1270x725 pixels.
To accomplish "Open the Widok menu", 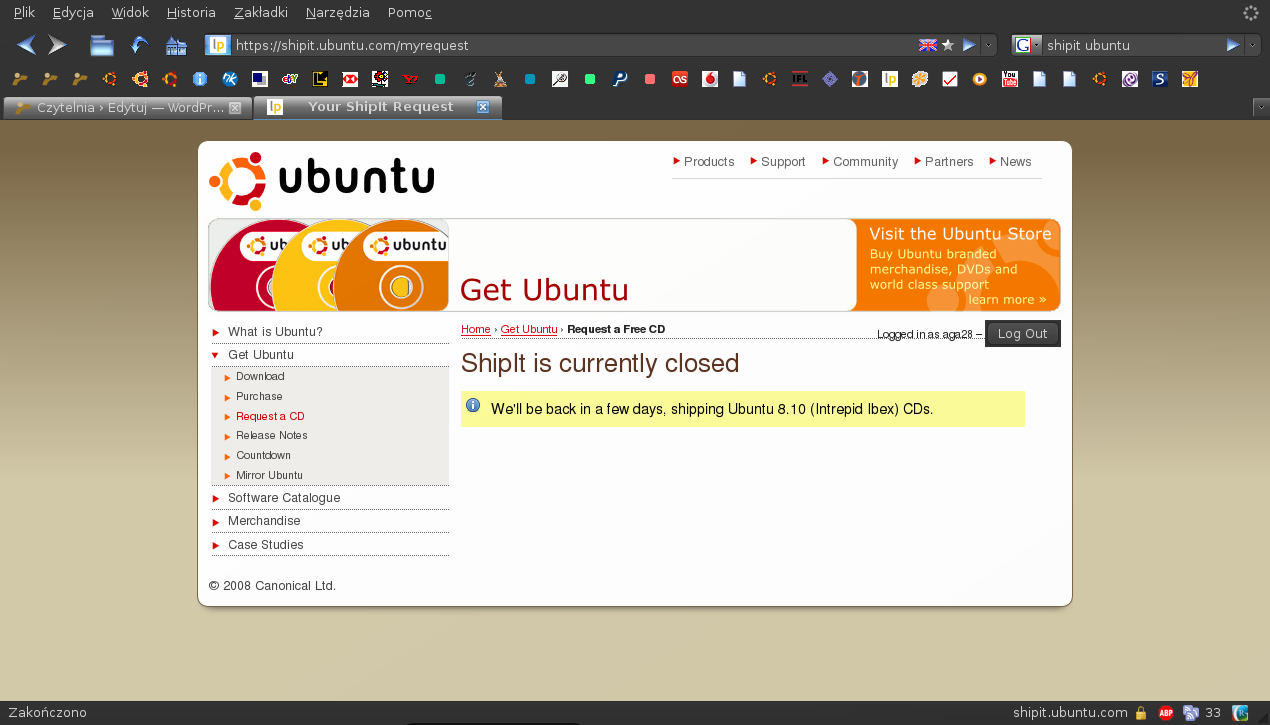I will 130,13.
